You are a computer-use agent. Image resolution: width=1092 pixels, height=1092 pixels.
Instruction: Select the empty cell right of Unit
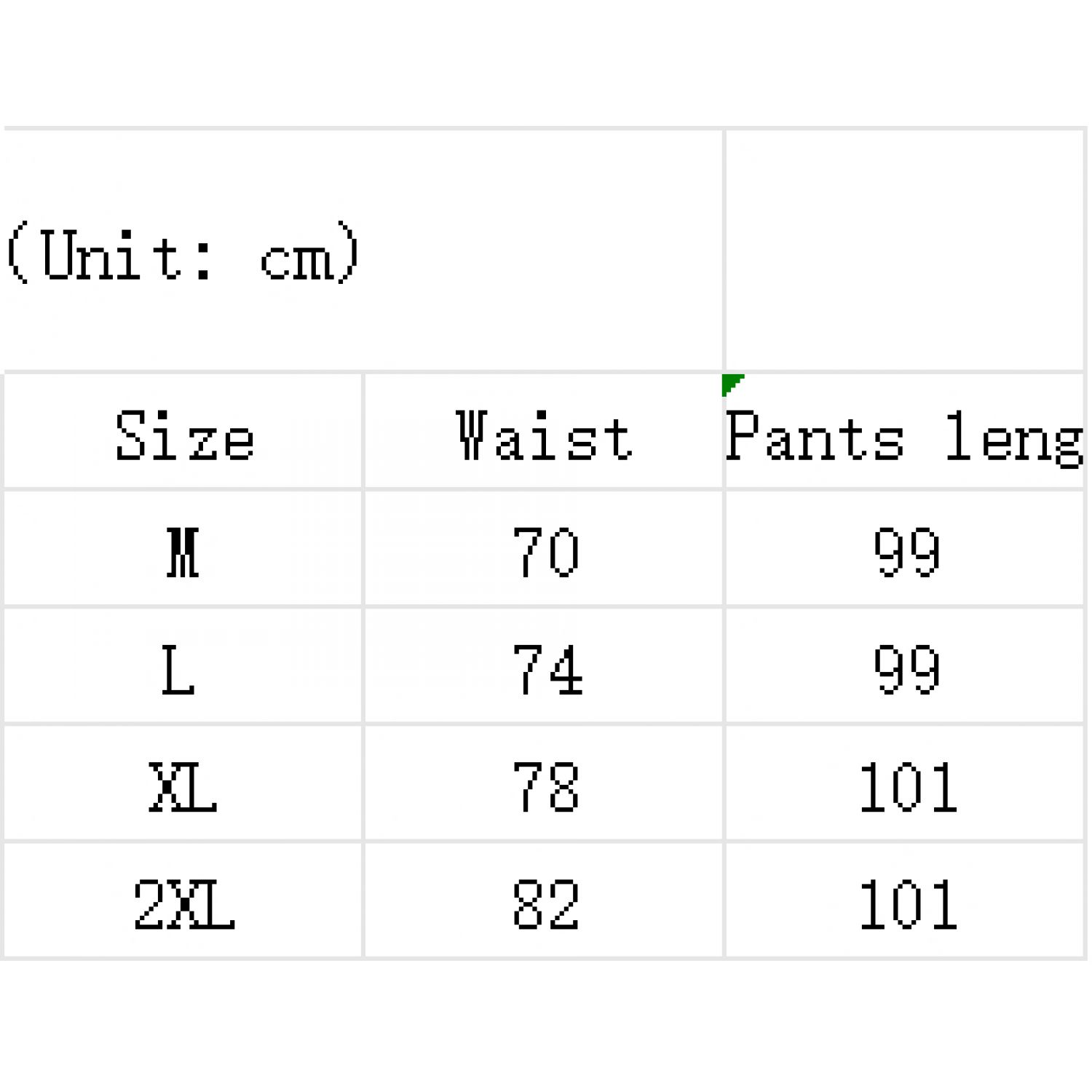pos(905,251)
